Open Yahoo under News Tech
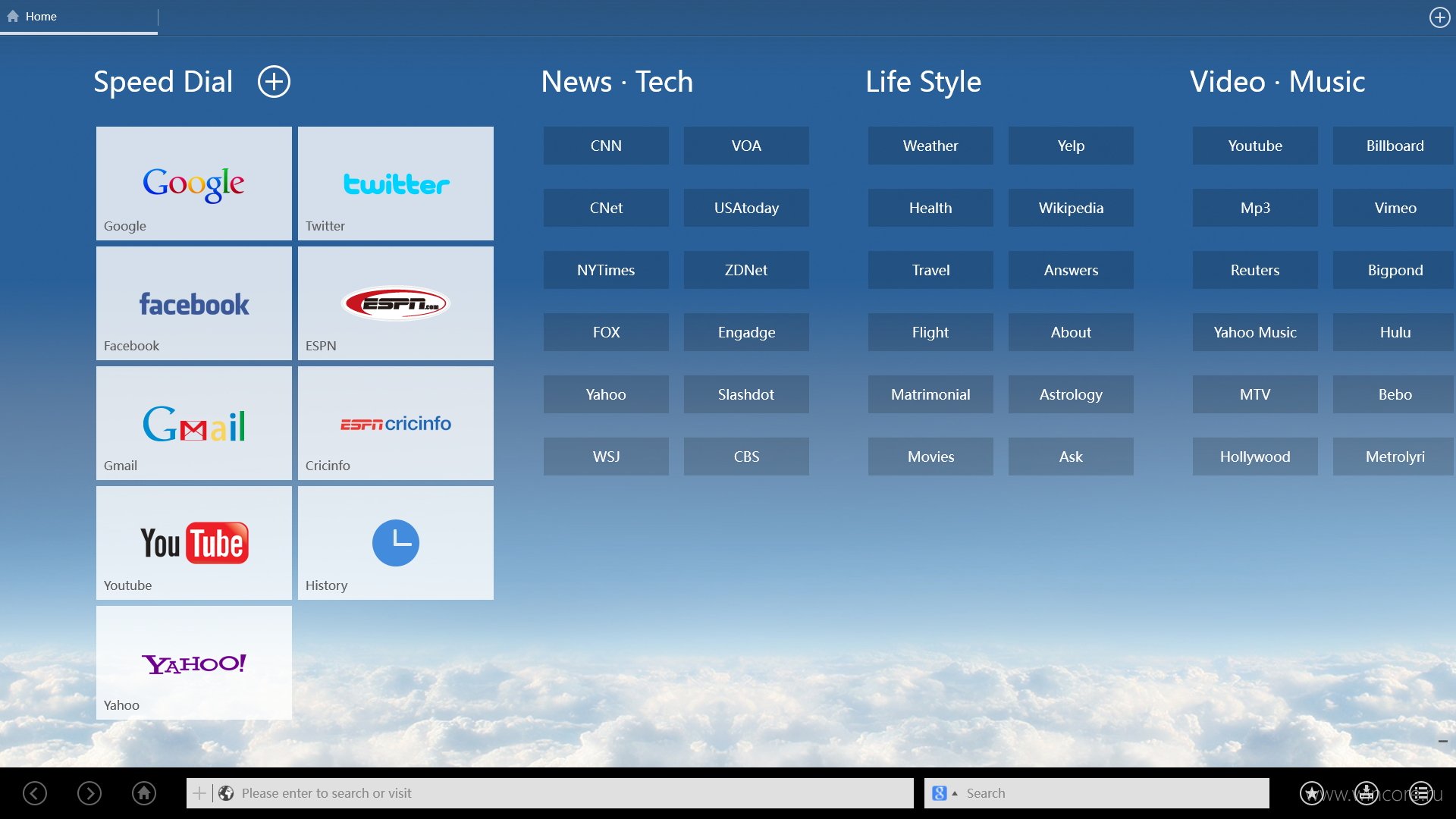 point(606,394)
